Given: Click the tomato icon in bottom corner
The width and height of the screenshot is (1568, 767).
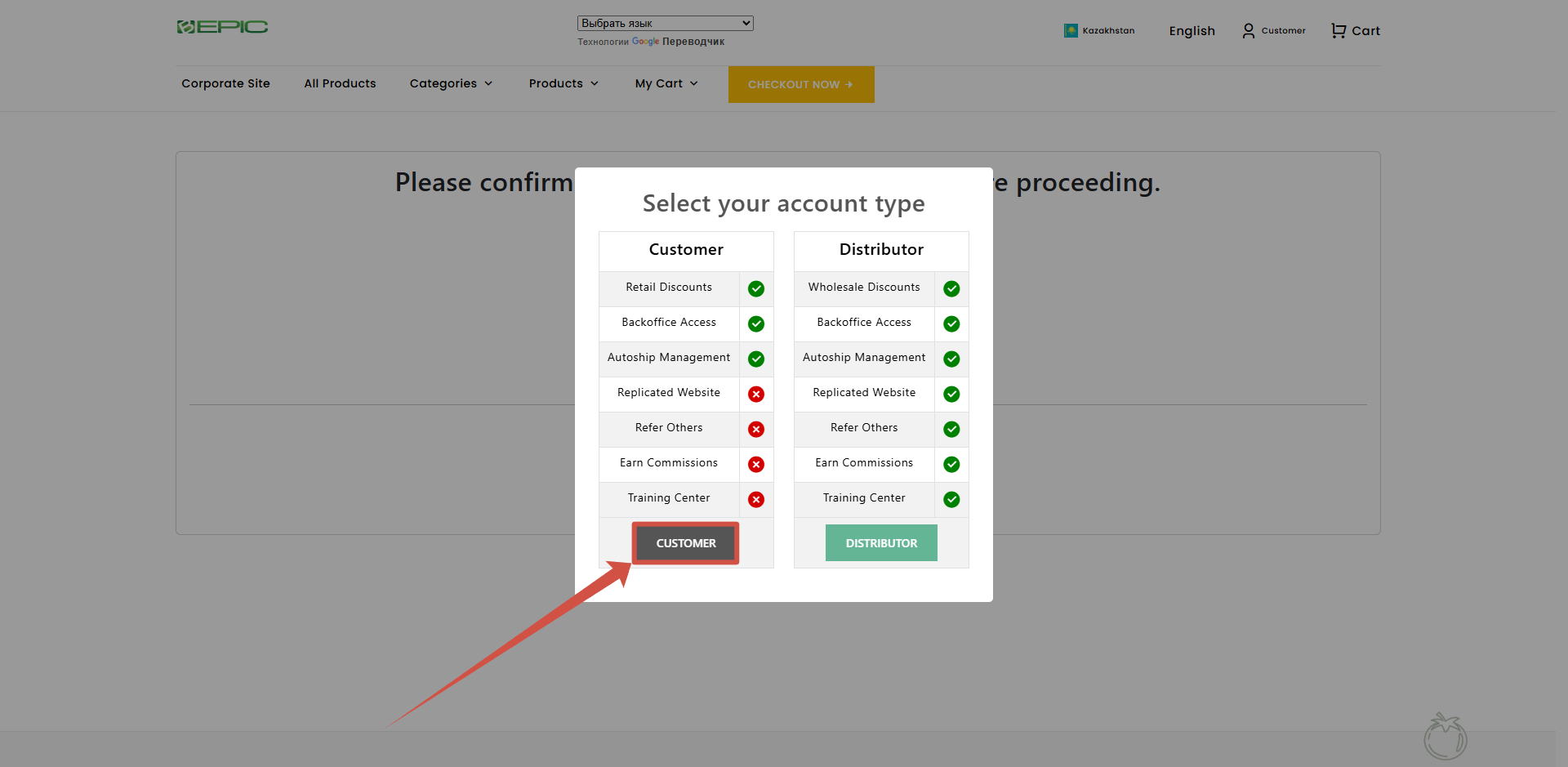Looking at the screenshot, I should point(1445,736).
